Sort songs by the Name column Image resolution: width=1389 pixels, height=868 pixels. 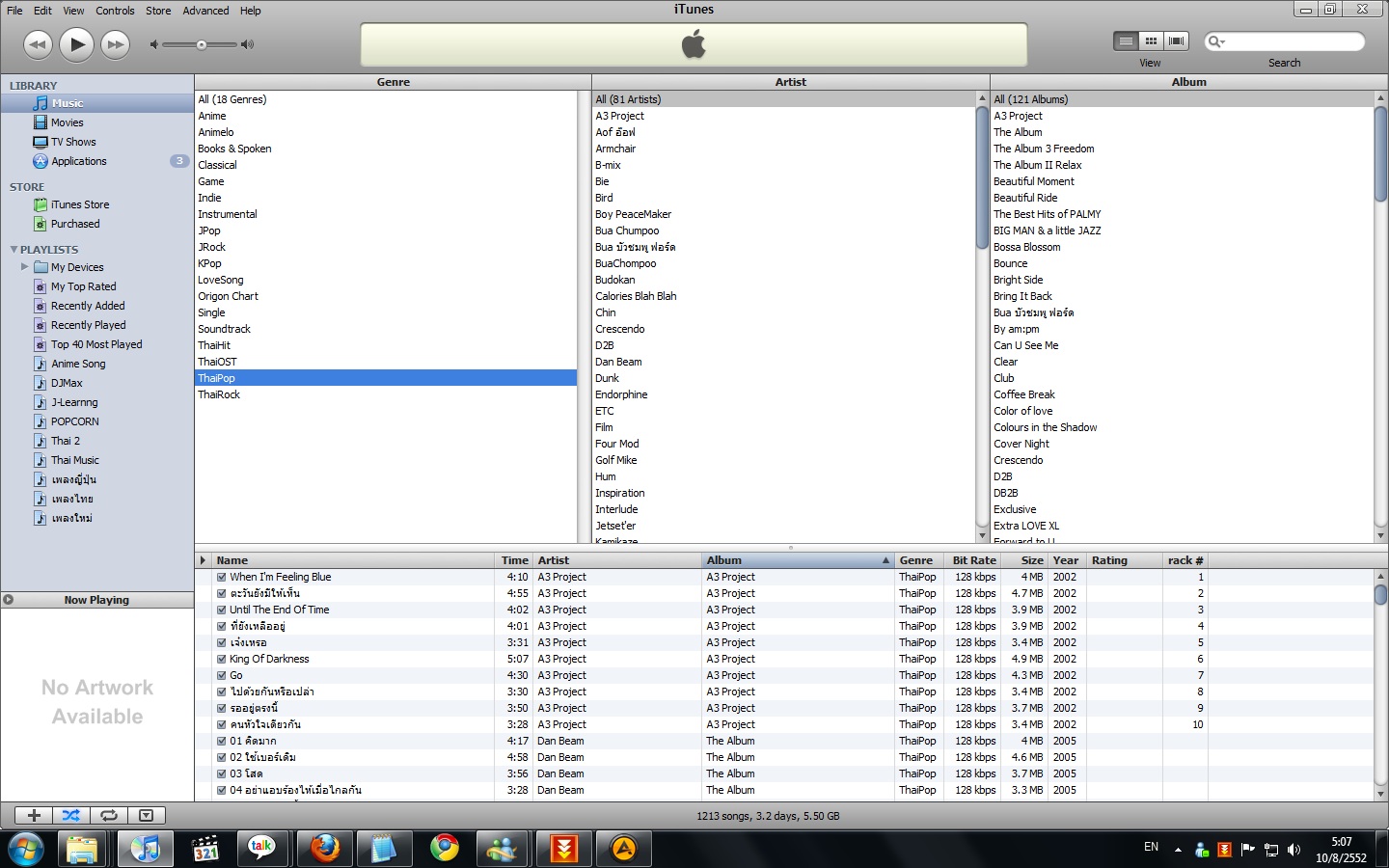point(353,560)
